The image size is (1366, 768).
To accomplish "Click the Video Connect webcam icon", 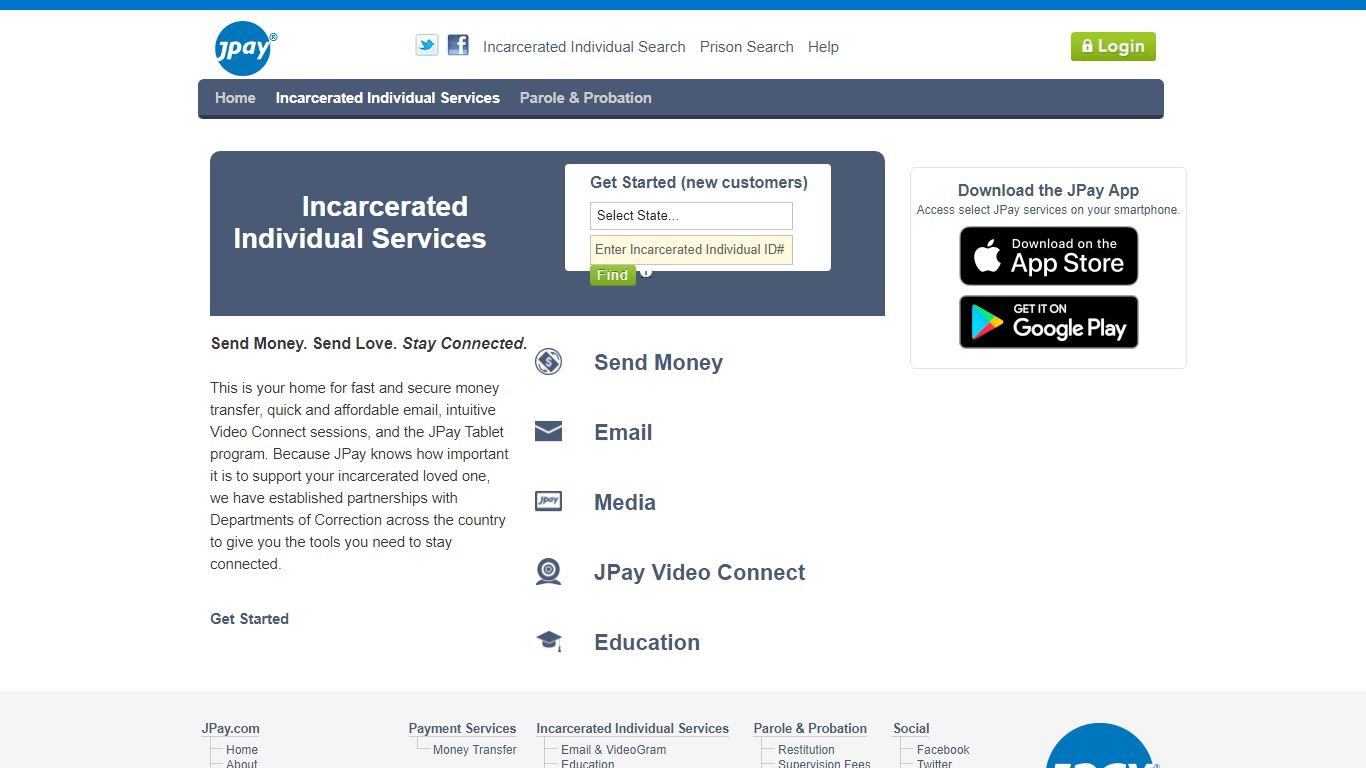I will 548,571.
